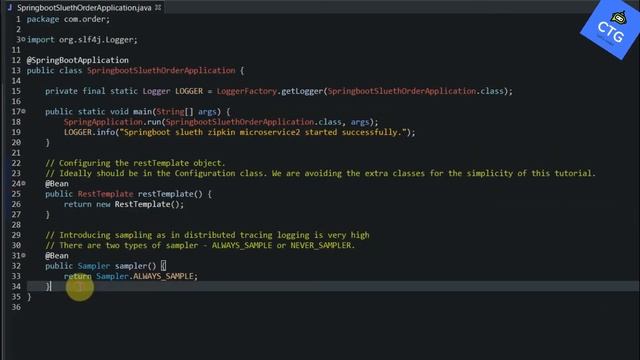The height and width of the screenshot is (360, 640).
Task: Click the LOGGER.info string on line 19
Action: 263,132
